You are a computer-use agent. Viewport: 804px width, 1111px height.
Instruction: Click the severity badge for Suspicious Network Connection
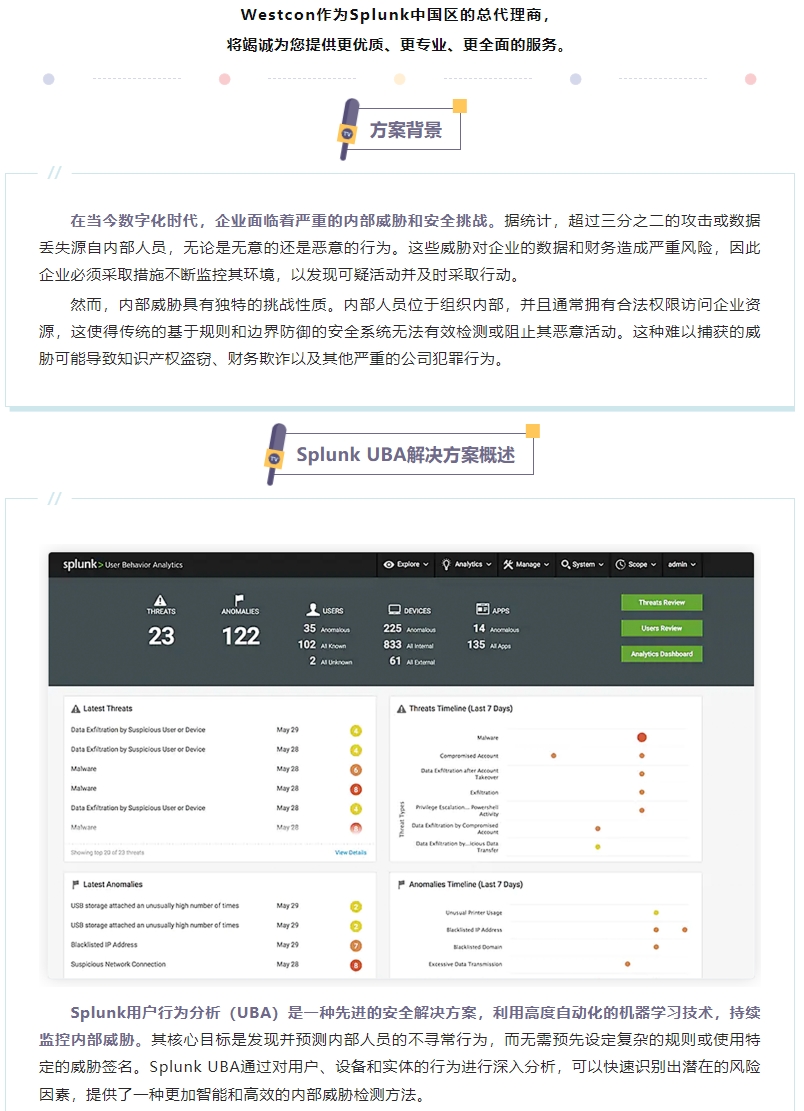coord(356,965)
